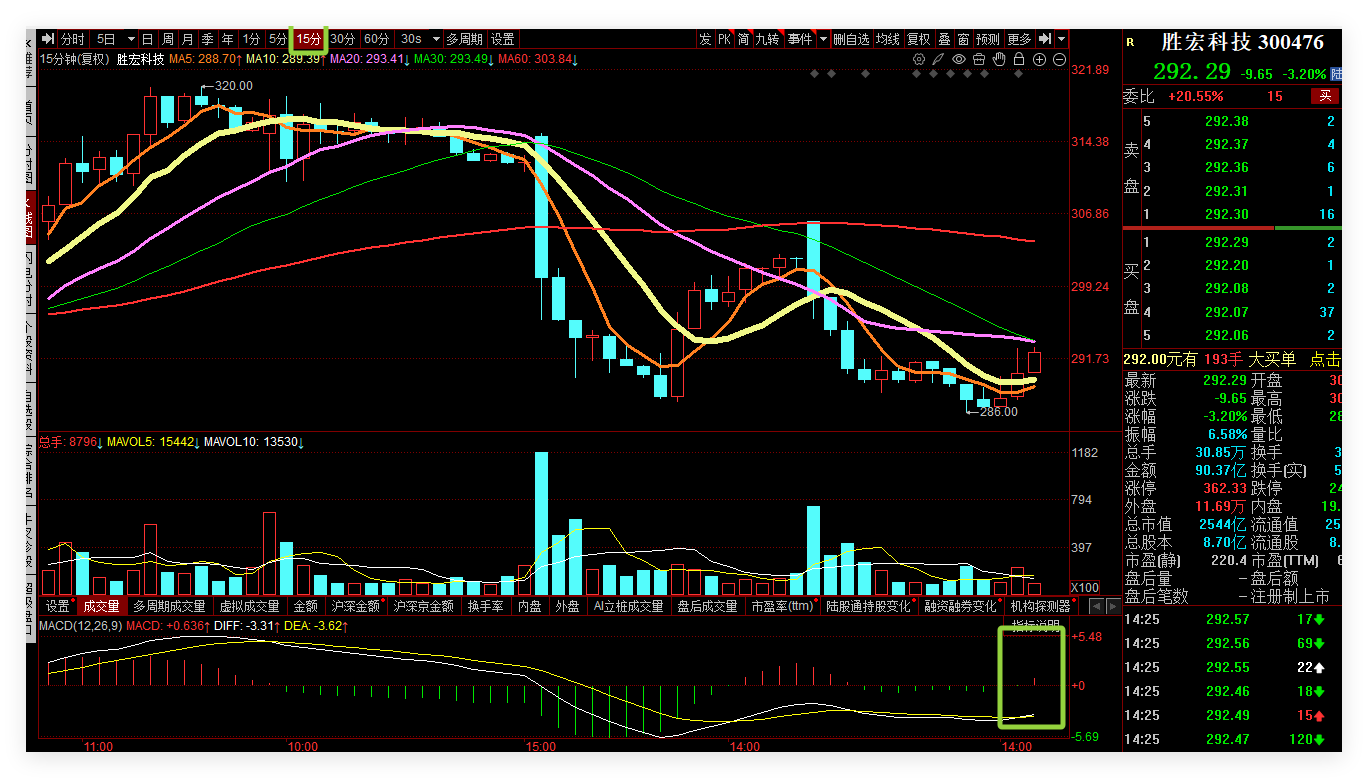This screenshot has width=1368, height=778.
Task: Select the 月 monthly period
Action: click(x=187, y=39)
